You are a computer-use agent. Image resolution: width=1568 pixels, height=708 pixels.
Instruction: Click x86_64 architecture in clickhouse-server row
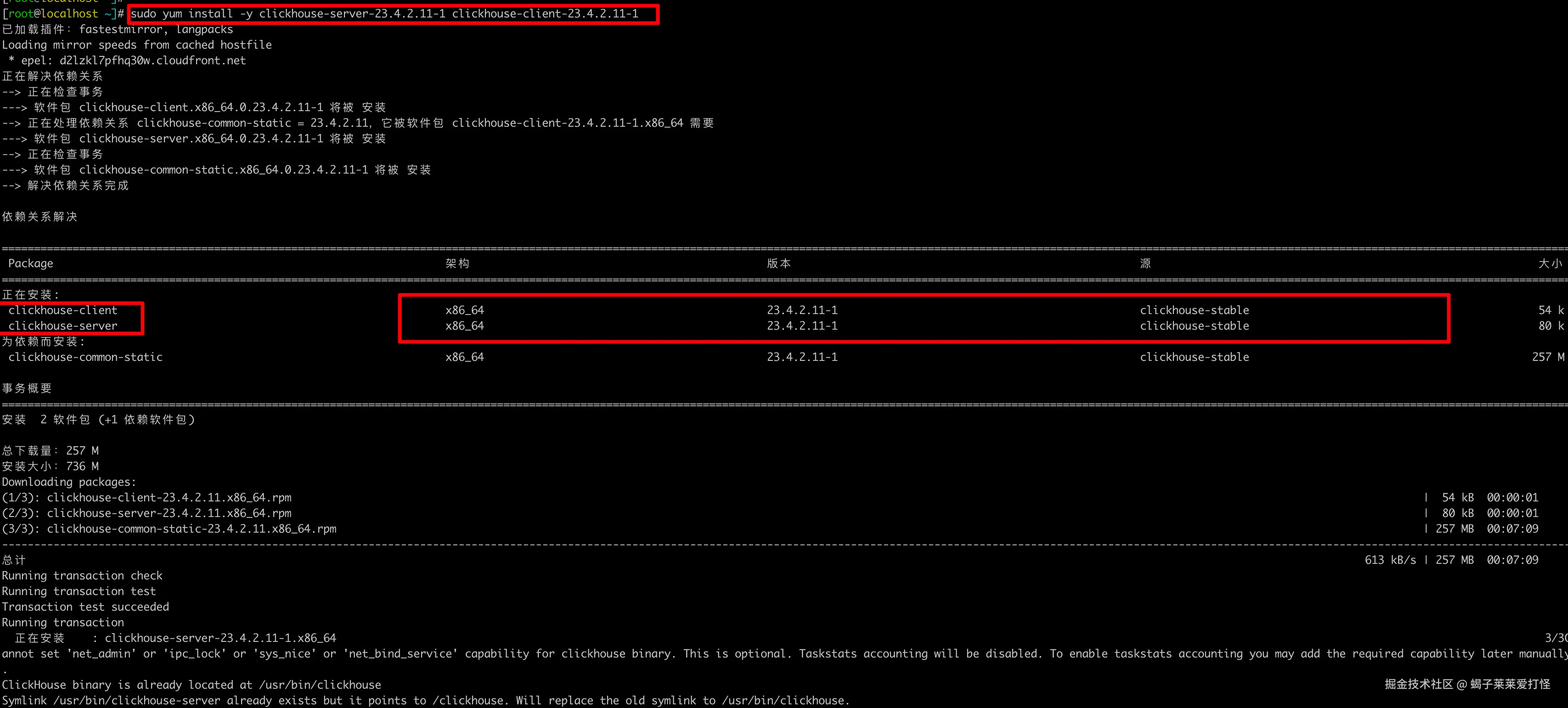coord(464,326)
